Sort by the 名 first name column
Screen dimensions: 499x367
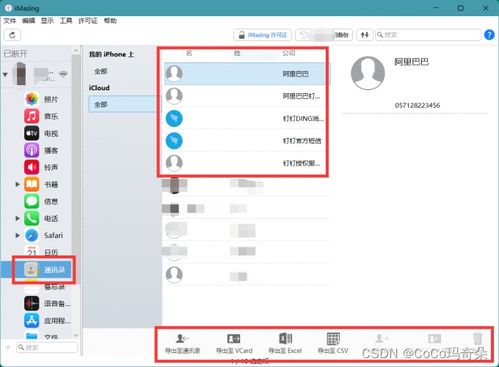[189, 53]
